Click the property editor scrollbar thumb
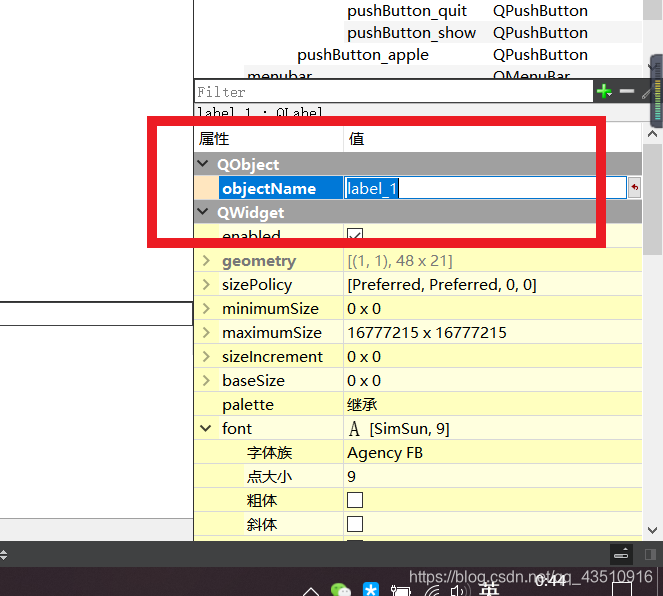 [652, 199]
